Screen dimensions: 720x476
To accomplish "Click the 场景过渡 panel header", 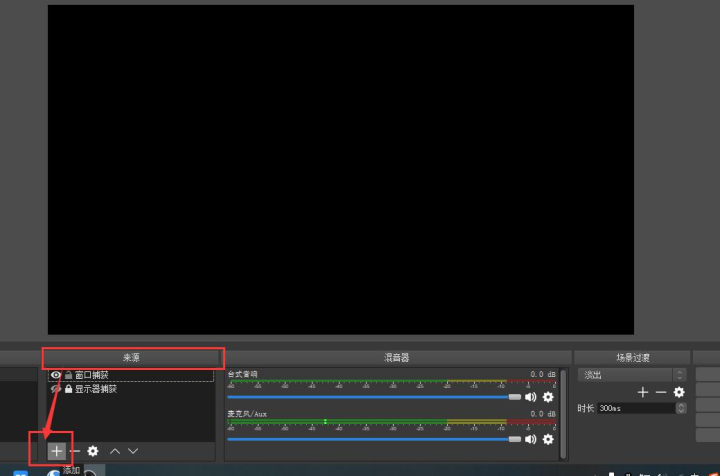I will click(x=632, y=358).
